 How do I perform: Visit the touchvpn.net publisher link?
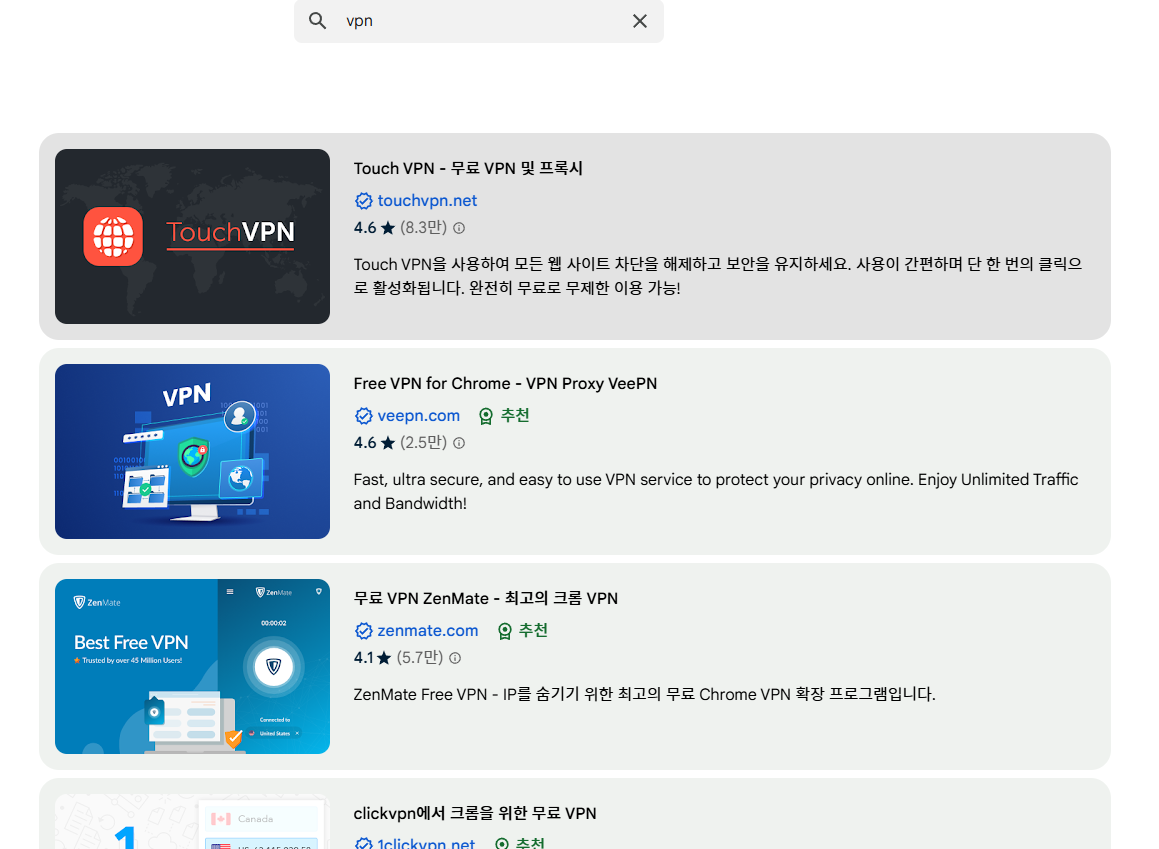[427, 201]
